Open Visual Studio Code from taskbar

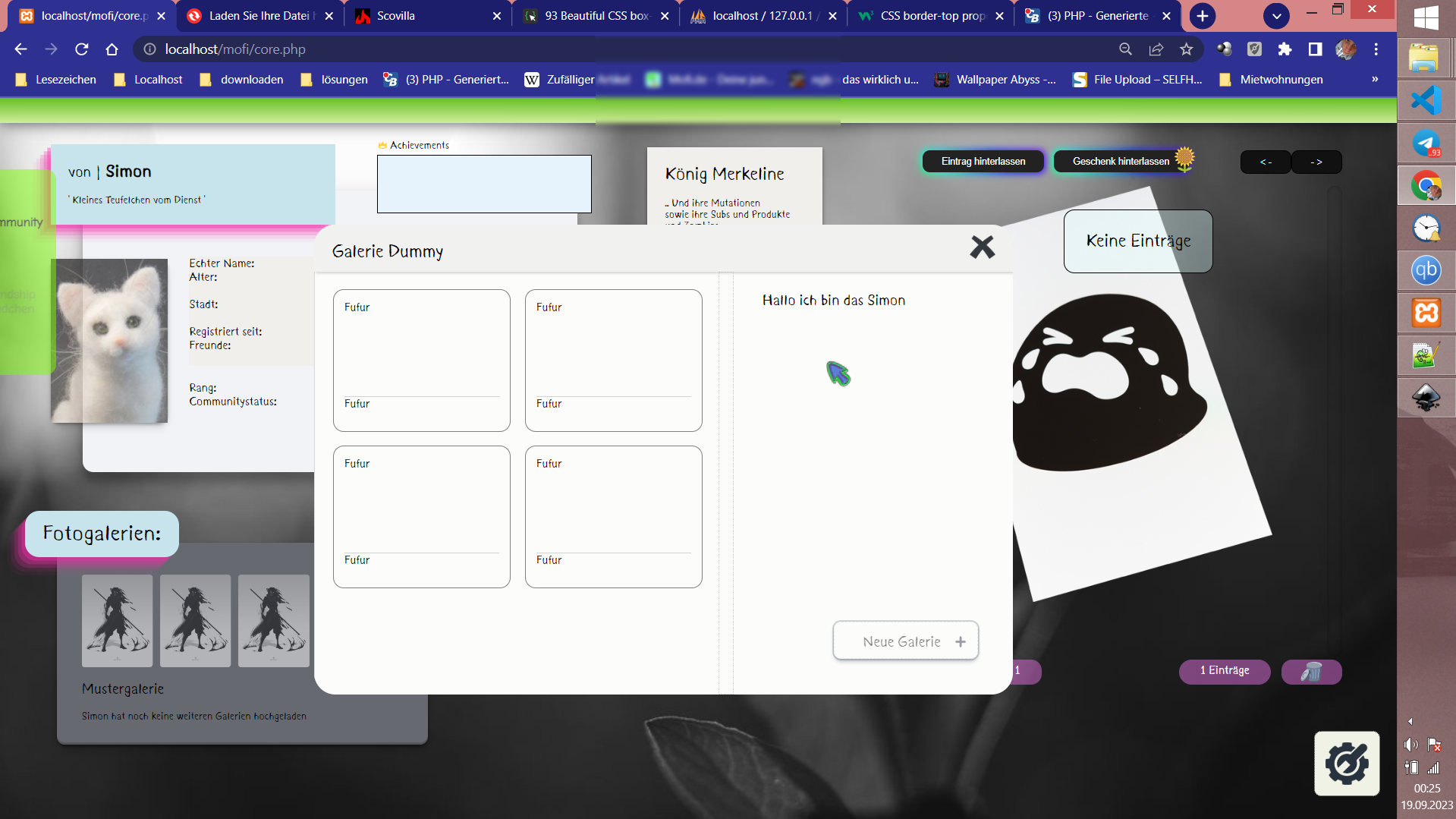point(1426,100)
